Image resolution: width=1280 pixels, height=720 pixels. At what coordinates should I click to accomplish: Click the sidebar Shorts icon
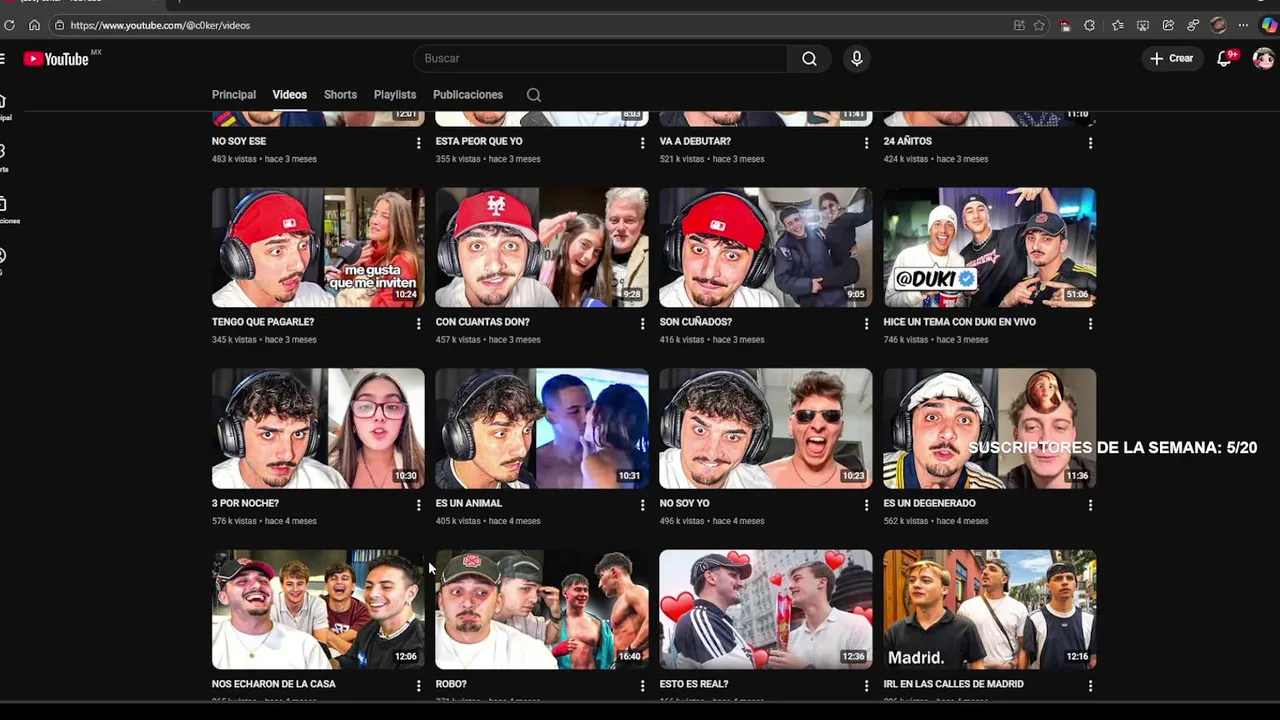tap(3, 152)
